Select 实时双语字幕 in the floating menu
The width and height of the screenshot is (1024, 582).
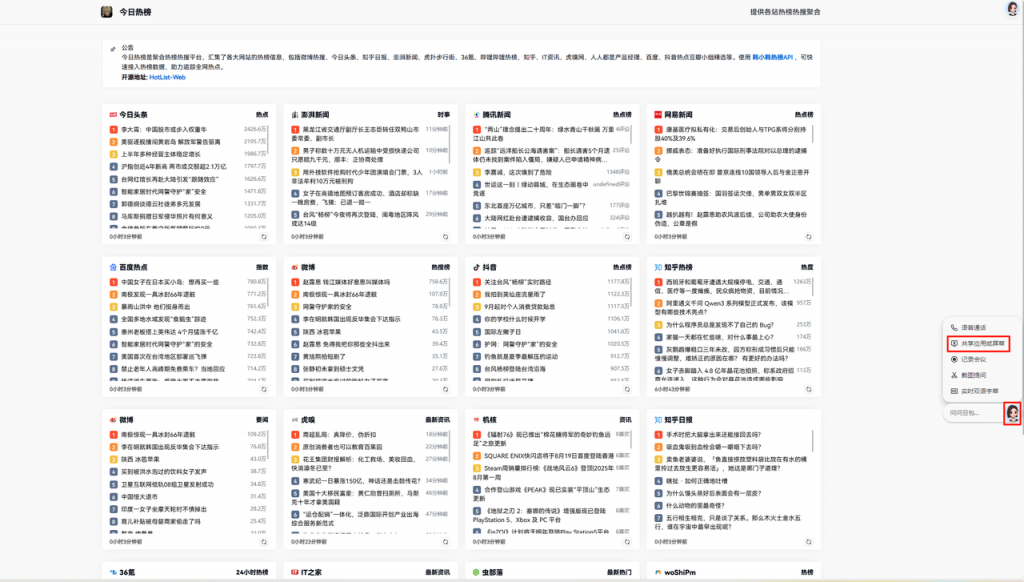coord(978,391)
